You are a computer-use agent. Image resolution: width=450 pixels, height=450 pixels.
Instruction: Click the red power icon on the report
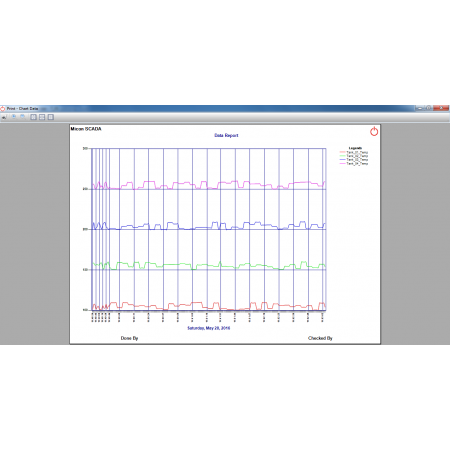pyautogui.click(x=374, y=131)
